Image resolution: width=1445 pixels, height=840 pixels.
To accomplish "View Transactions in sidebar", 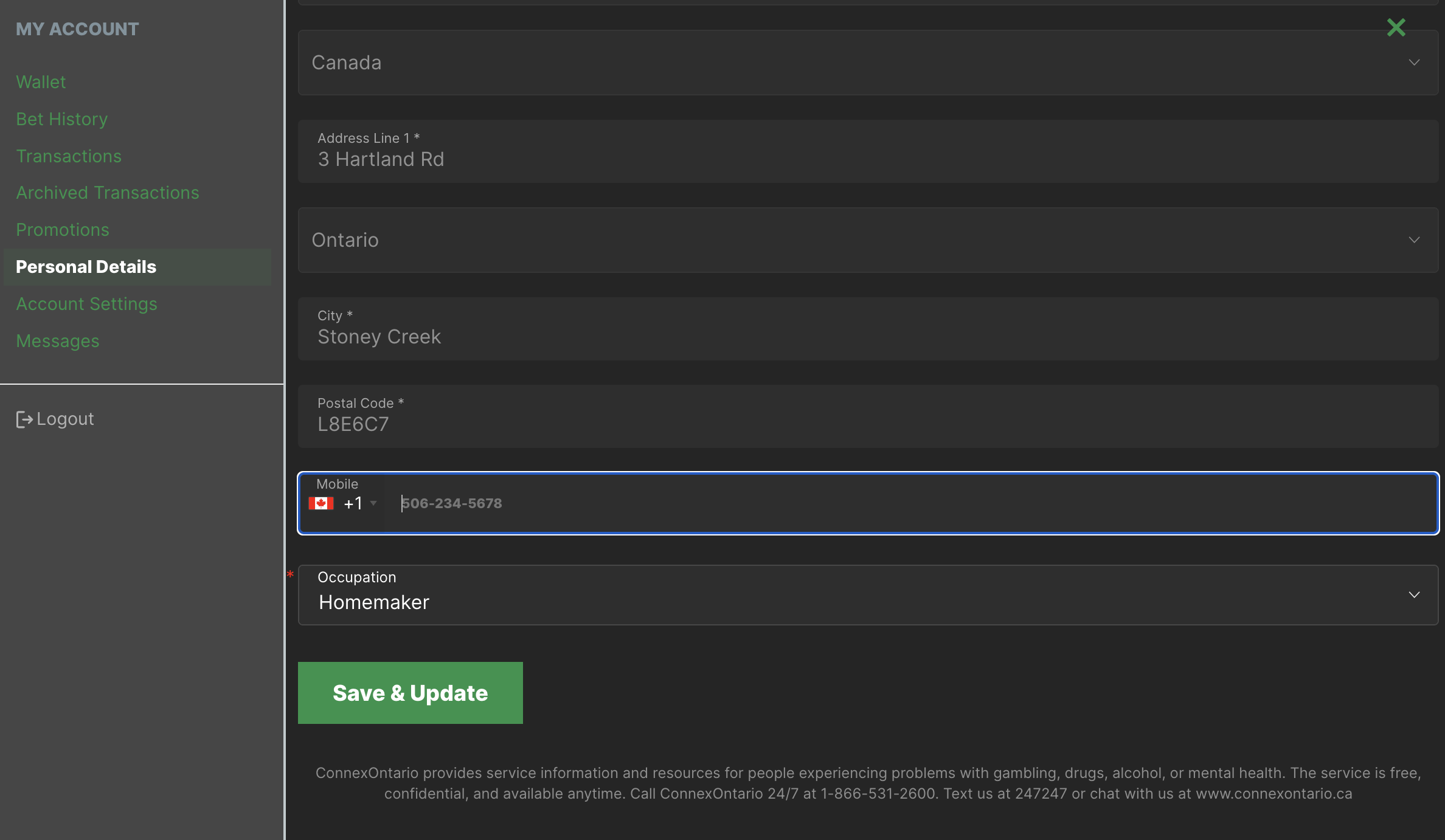I will (69, 156).
